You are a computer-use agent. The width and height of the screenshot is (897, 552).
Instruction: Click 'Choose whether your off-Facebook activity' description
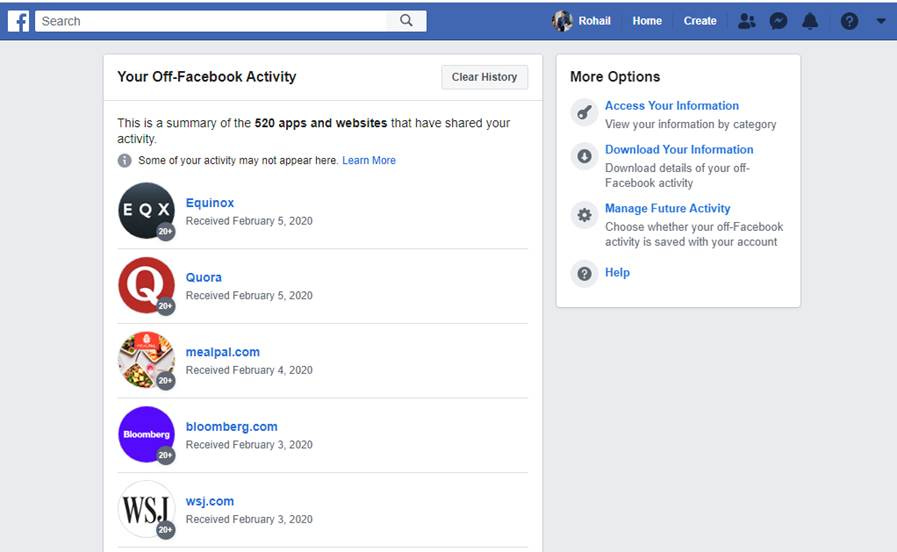coord(694,235)
